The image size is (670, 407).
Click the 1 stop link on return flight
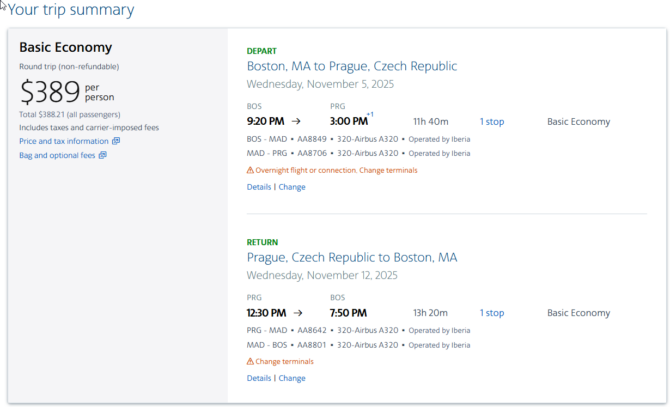coord(492,313)
